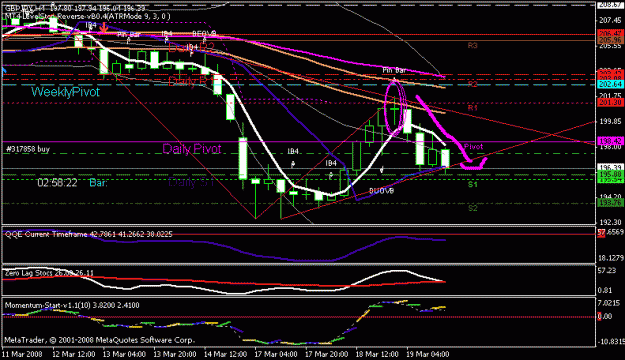Click the R2 pivot level label
This screenshot has width=625, height=360.
[472, 84]
